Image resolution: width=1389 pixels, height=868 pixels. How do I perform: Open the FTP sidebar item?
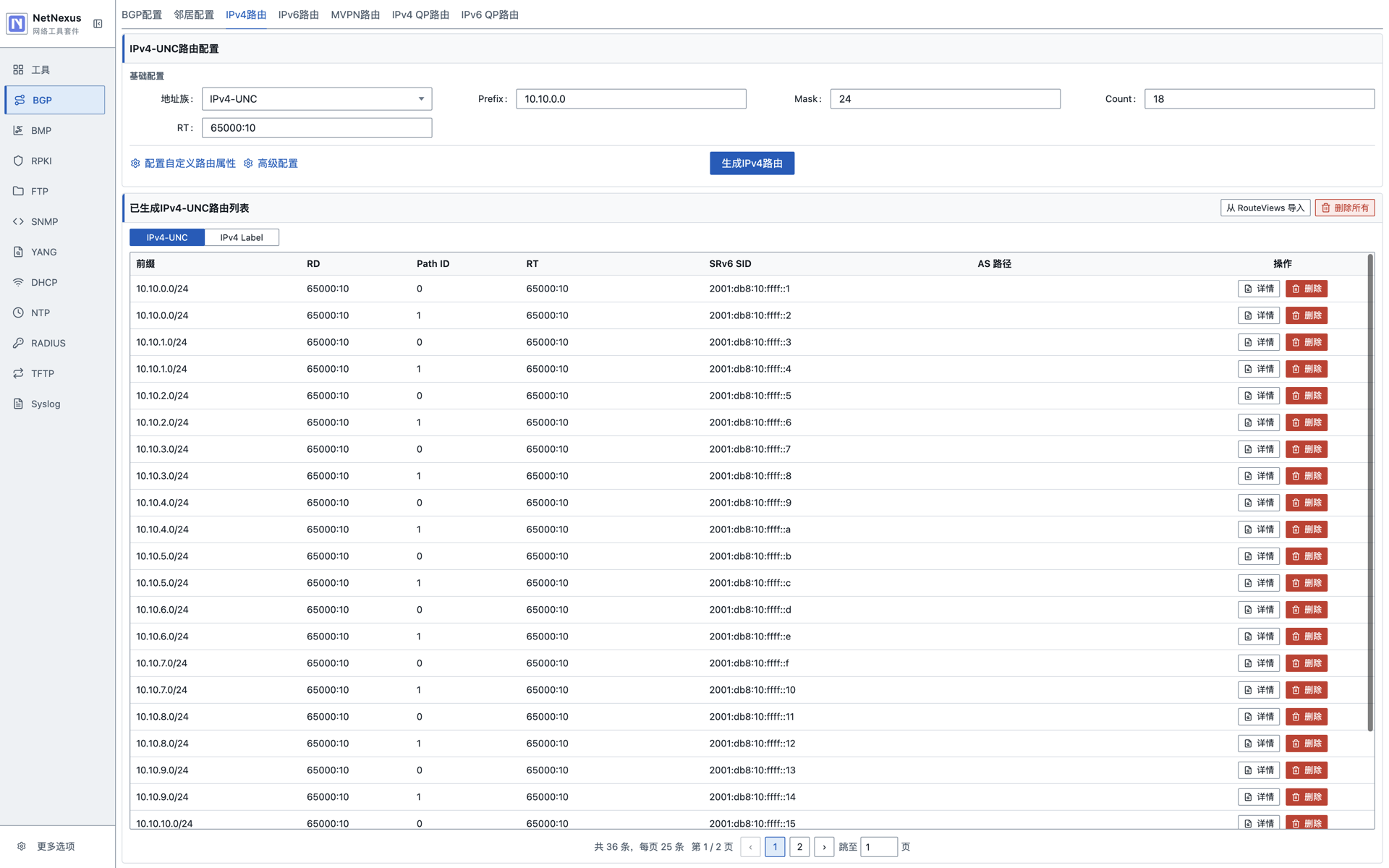(x=55, y=191)
